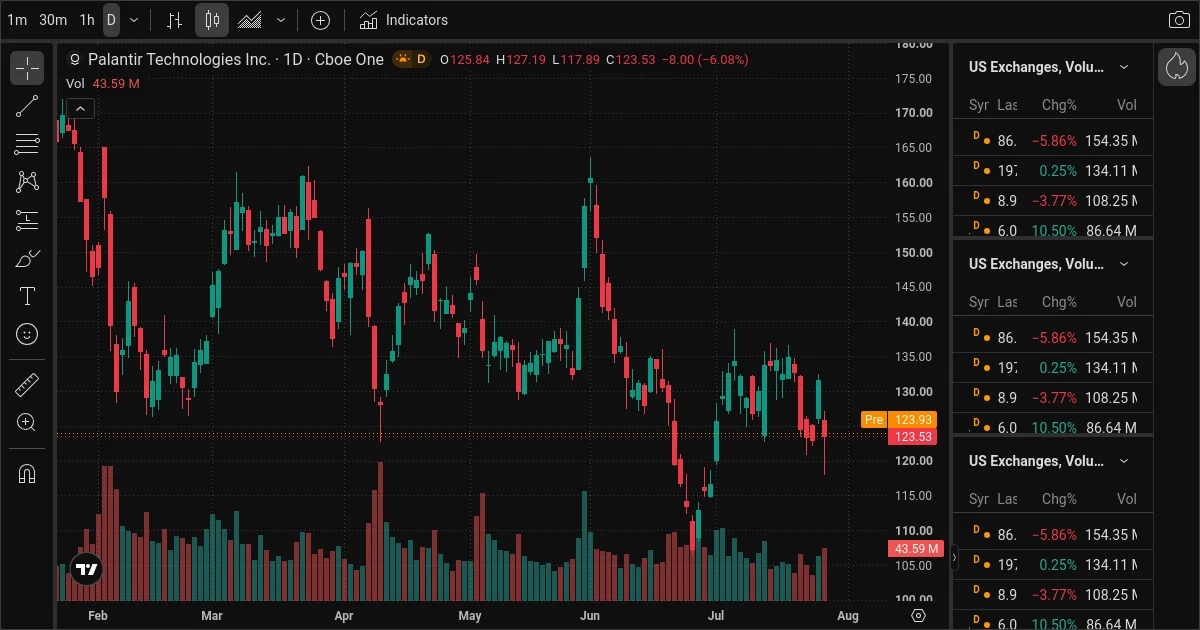Viewport: 1200px width, 630px height.
Task: Expand middle US Exchanges hotlist dropdown
Action: click(x=1124, y=264)
